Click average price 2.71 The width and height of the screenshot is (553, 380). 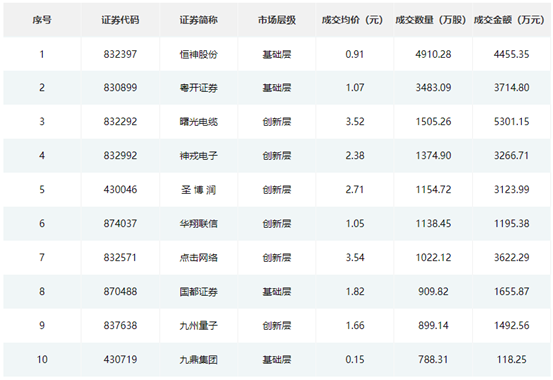(x=355, y=190)
